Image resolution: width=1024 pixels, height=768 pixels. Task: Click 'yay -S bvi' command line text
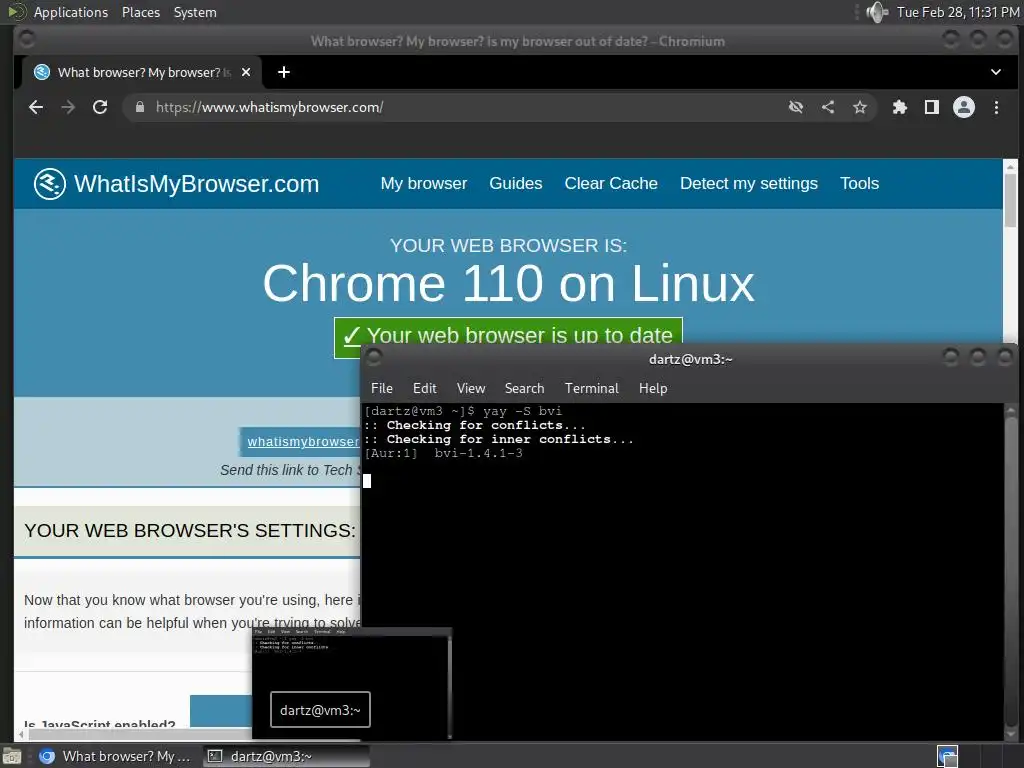pyautogui.click(x=522, y=411)
